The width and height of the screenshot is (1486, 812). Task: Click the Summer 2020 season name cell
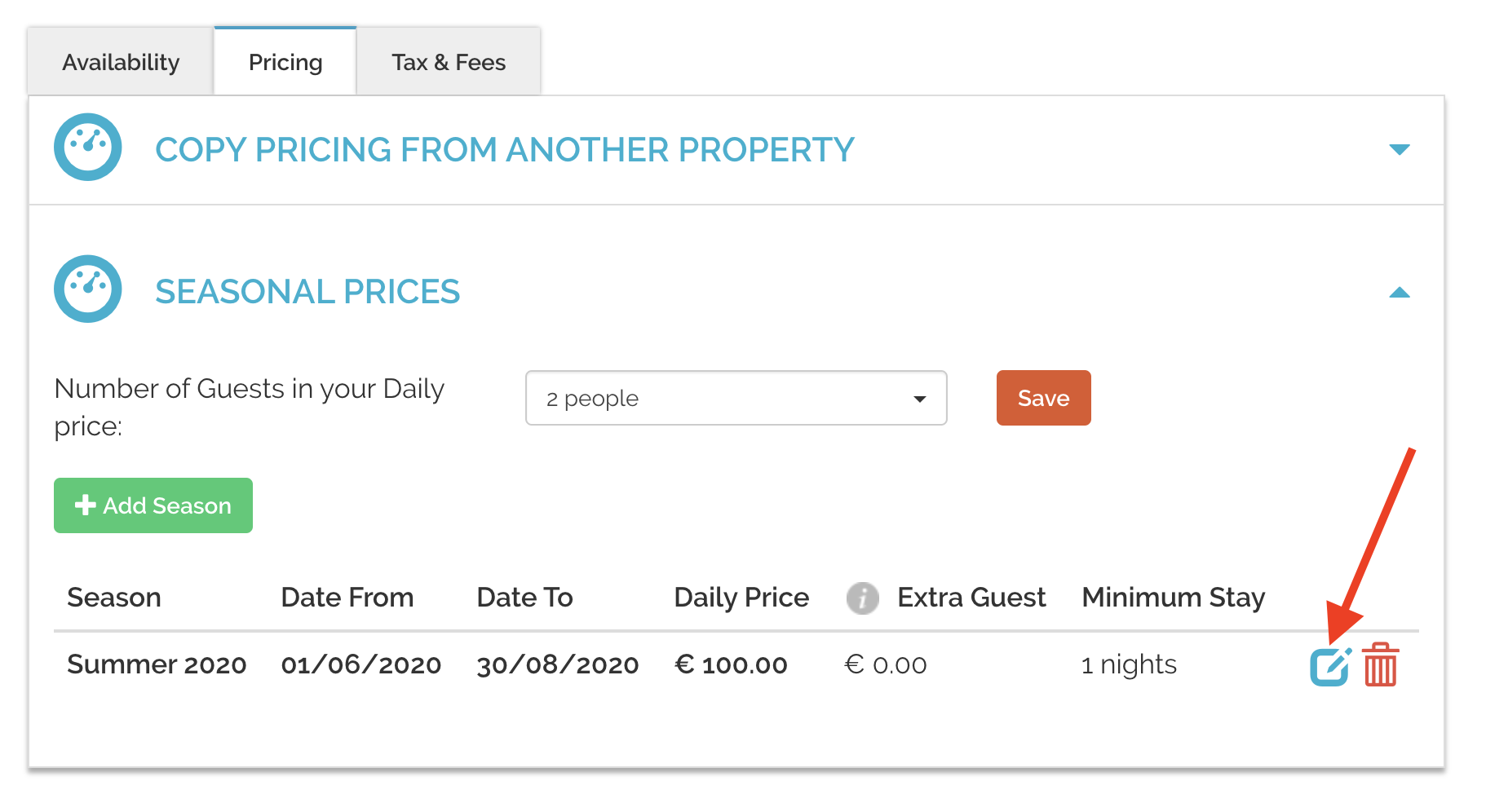pyautogui.click(x=157, y=664)
